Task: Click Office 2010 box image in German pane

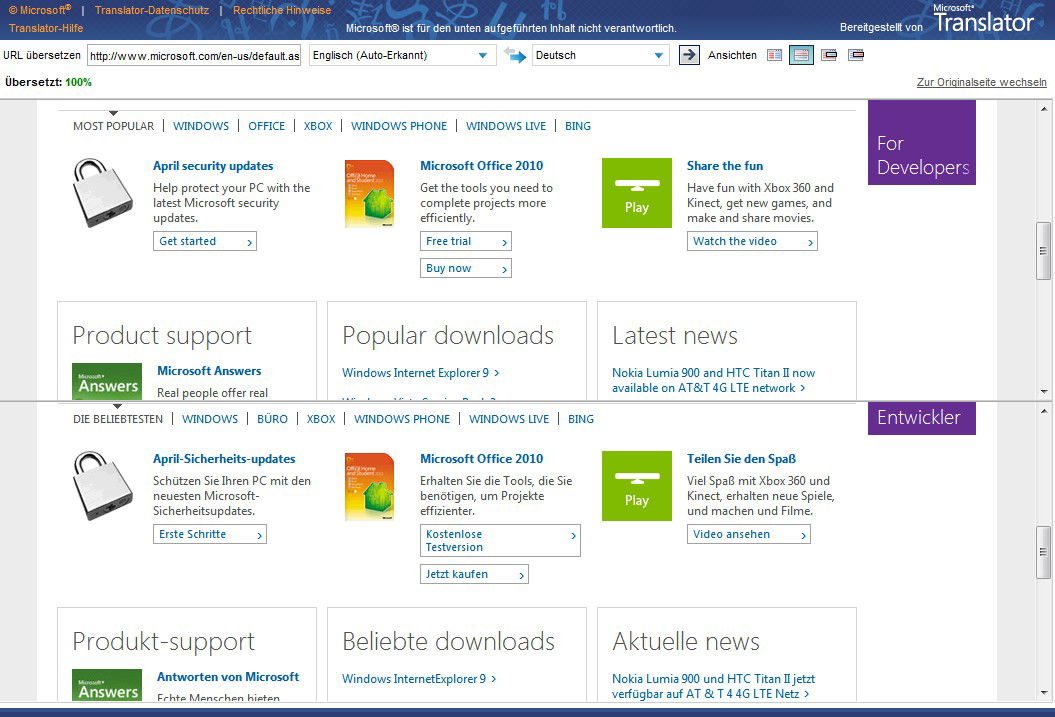Action: [x=369, y=487]
